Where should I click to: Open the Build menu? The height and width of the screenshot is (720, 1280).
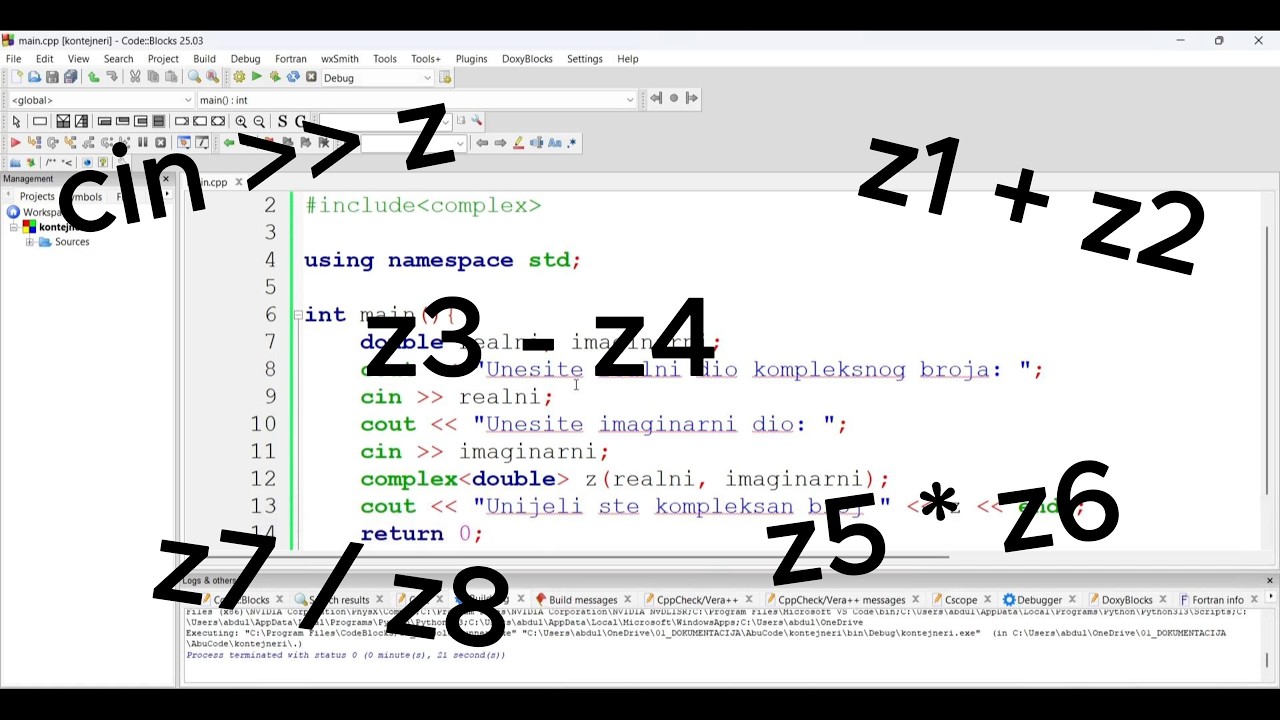coord(204,59)
